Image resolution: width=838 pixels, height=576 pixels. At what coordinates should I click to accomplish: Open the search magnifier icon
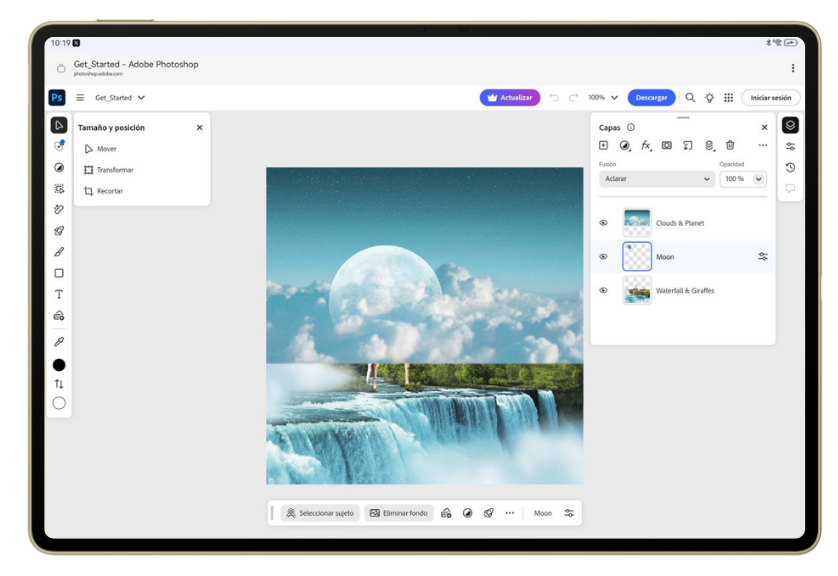coord(690,98)
